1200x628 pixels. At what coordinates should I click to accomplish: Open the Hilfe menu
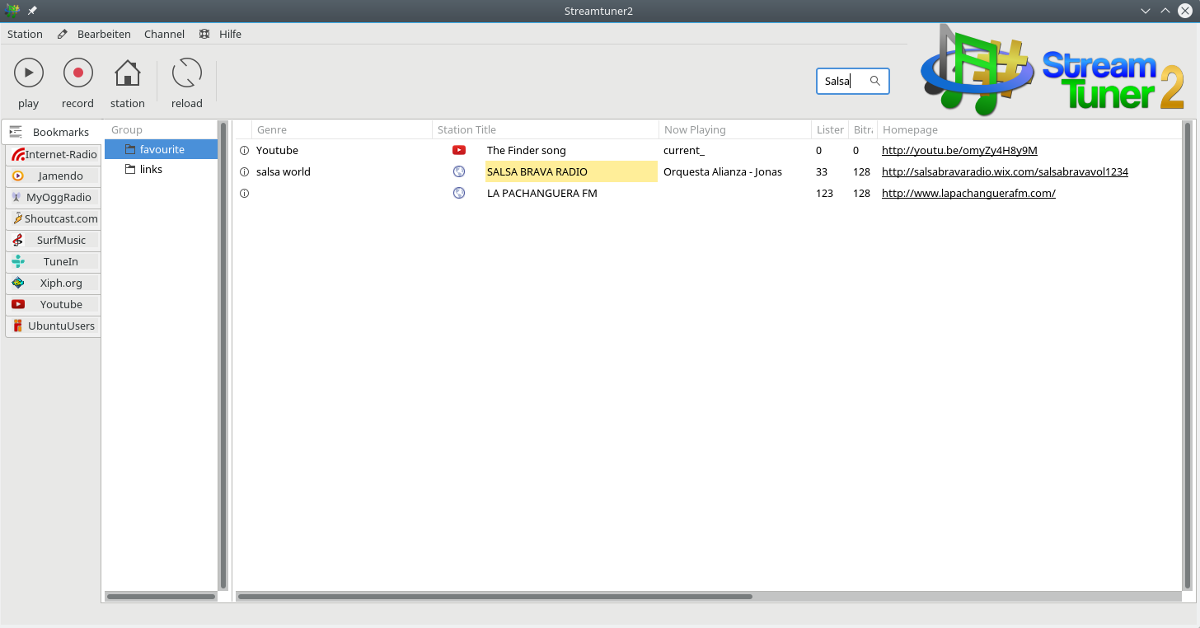coord(230,34)
